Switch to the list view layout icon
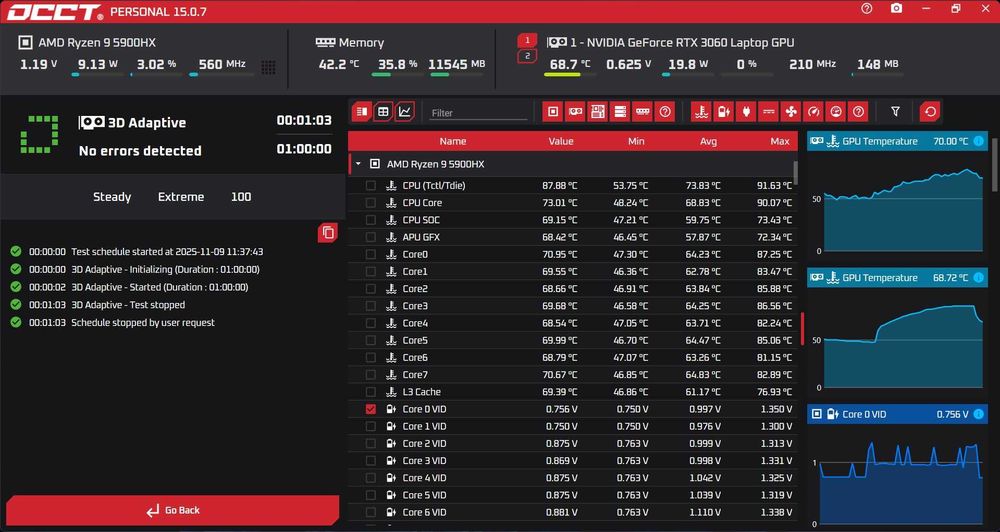Screen dimensions: 1000x532 (x=362, y=112)
